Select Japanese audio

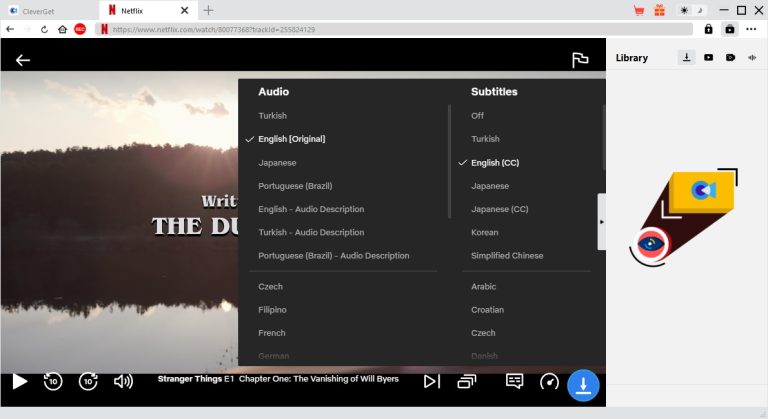tap(277, 163)
